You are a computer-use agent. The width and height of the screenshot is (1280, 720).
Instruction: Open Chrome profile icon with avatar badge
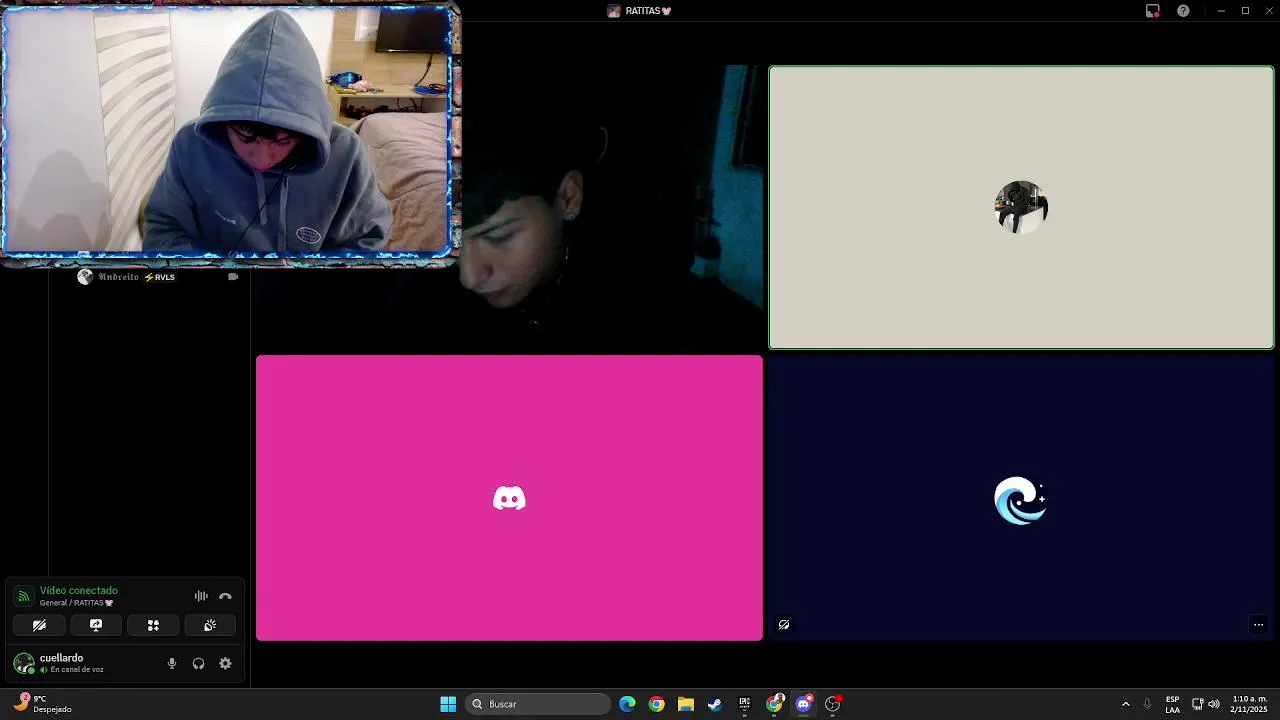coord(774,704)
